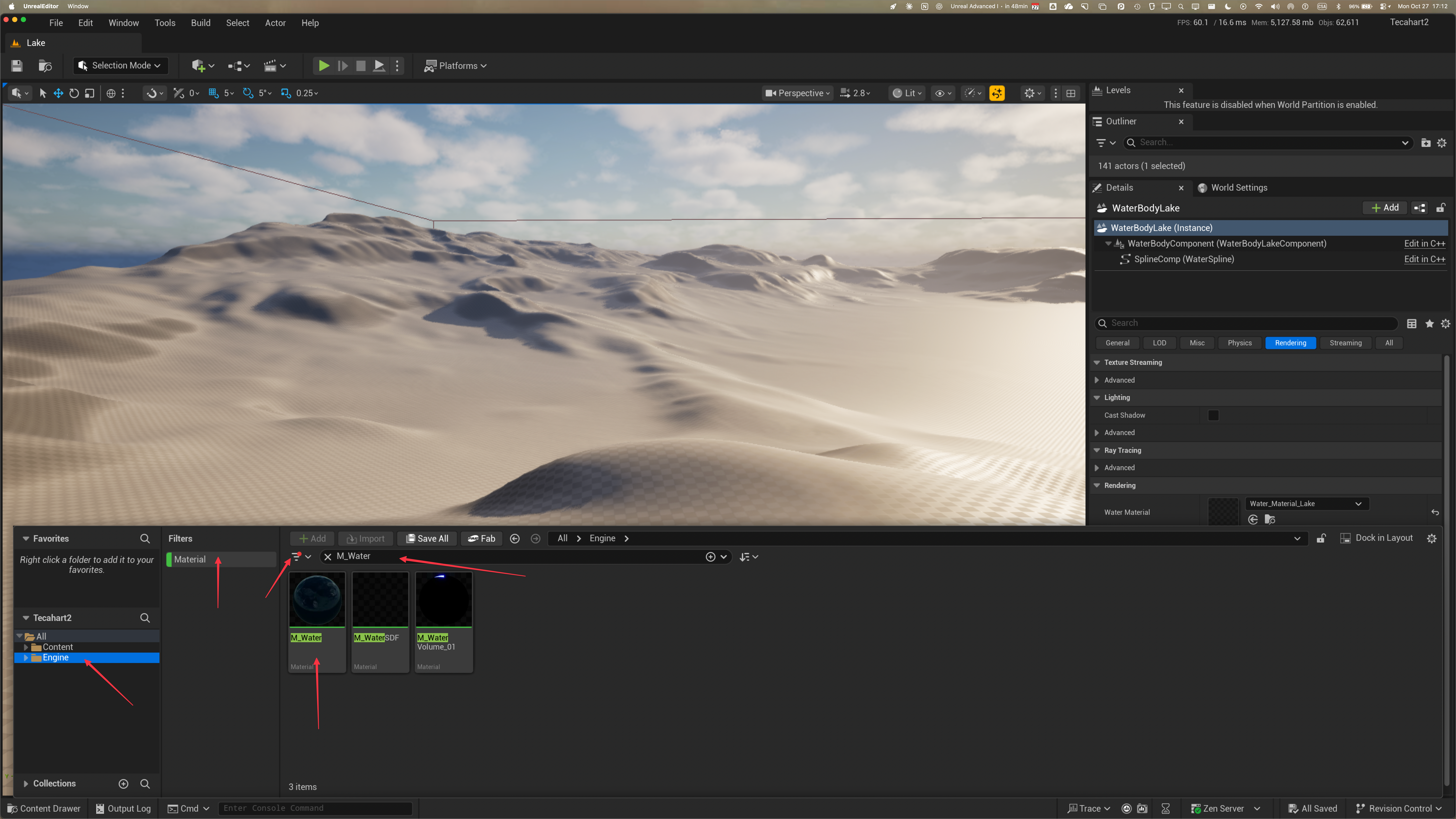Select the Physics filter tab
1456x819 pixels.
[1240, 343]
